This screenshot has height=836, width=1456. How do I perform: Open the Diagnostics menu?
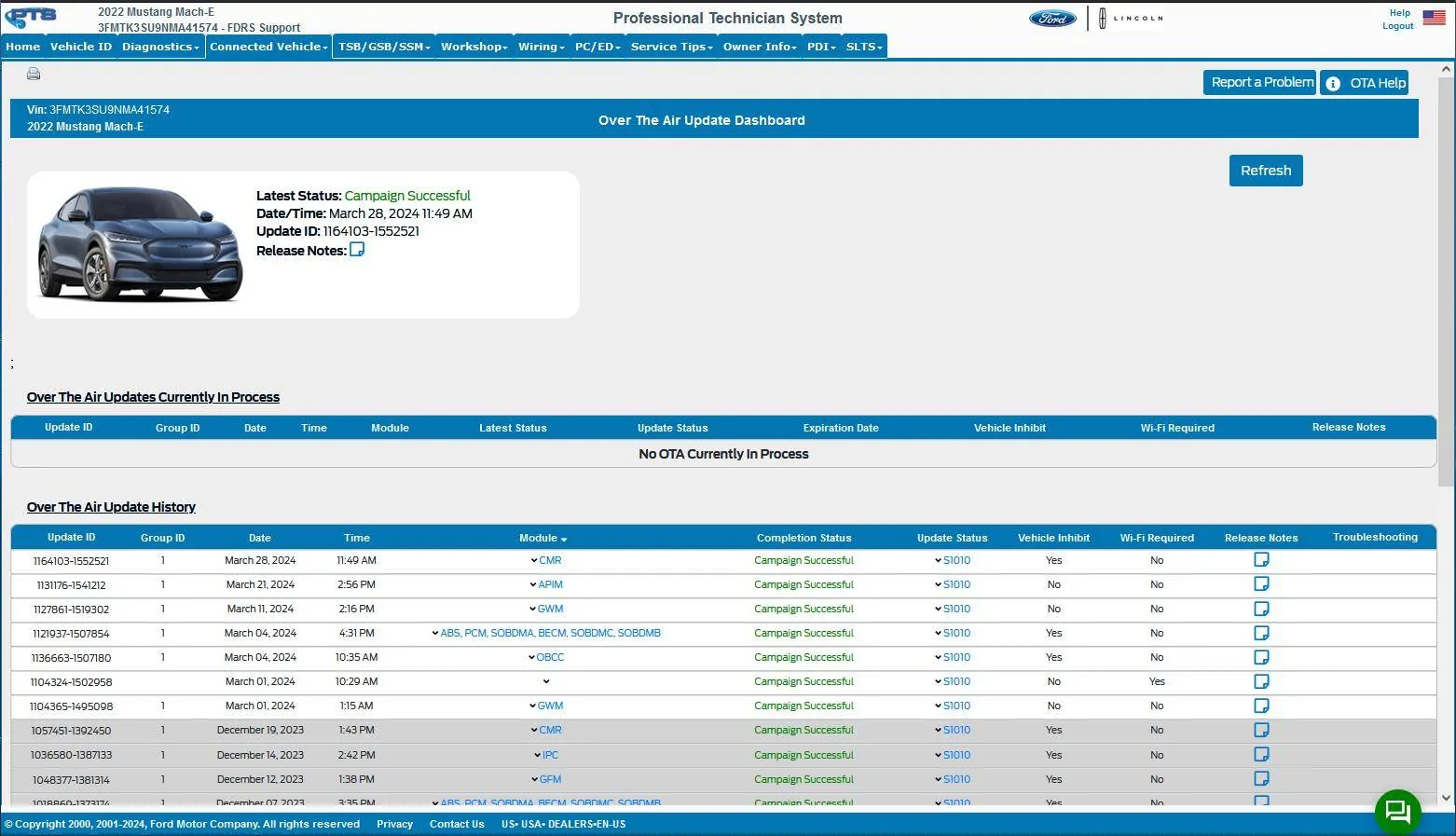(160, 47)
